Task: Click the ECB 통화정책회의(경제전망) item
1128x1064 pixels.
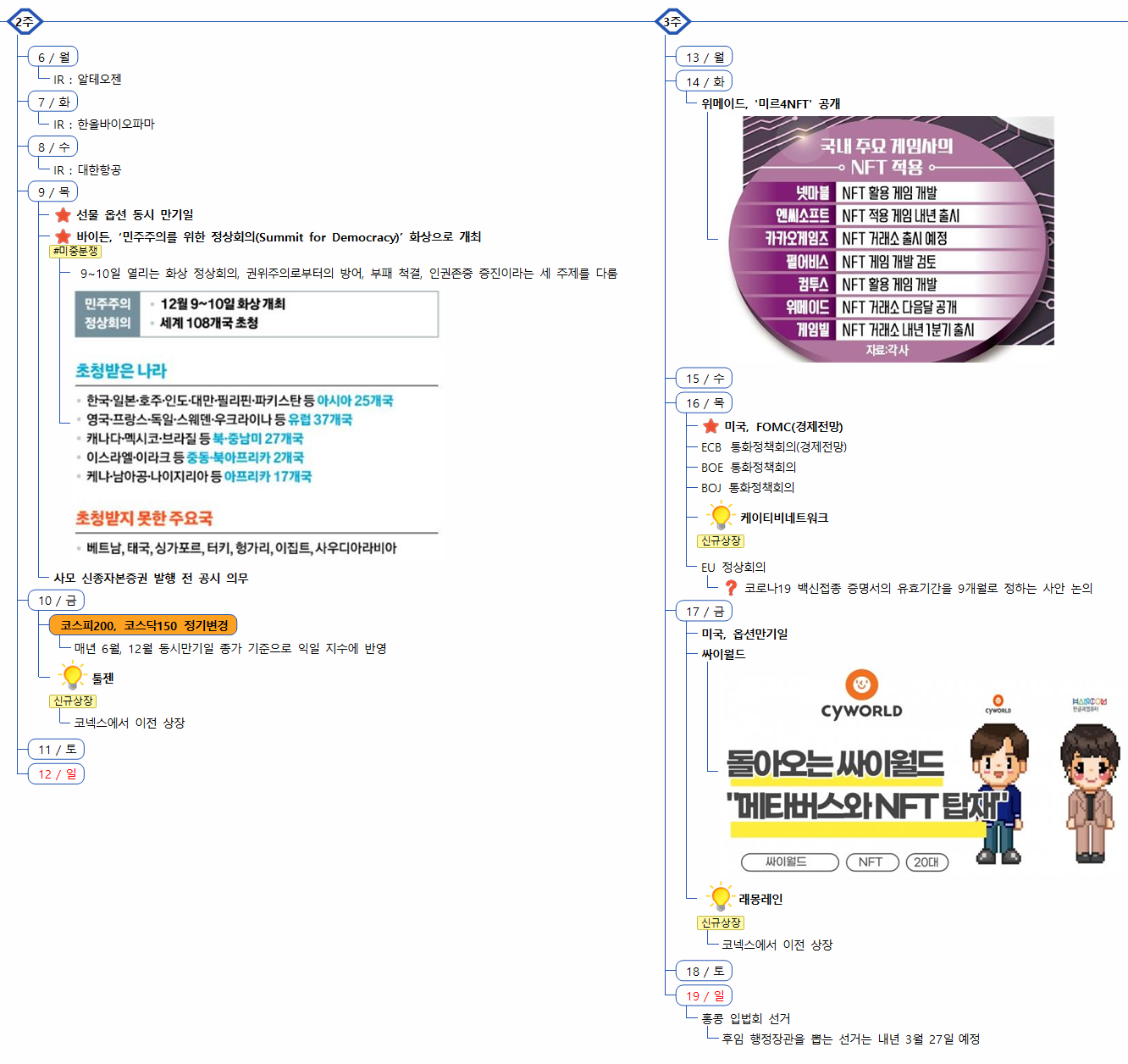Action: [774, 446]
